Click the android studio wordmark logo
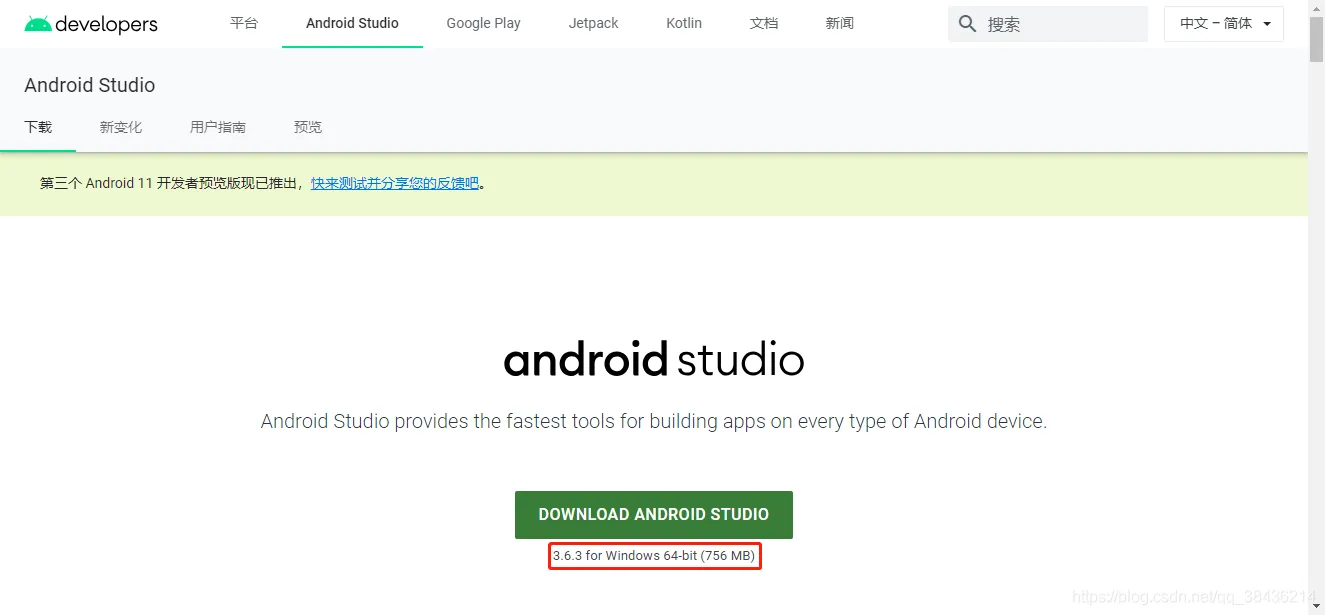This screenshot has height=615, width=1325. click(x=654, y=360)
